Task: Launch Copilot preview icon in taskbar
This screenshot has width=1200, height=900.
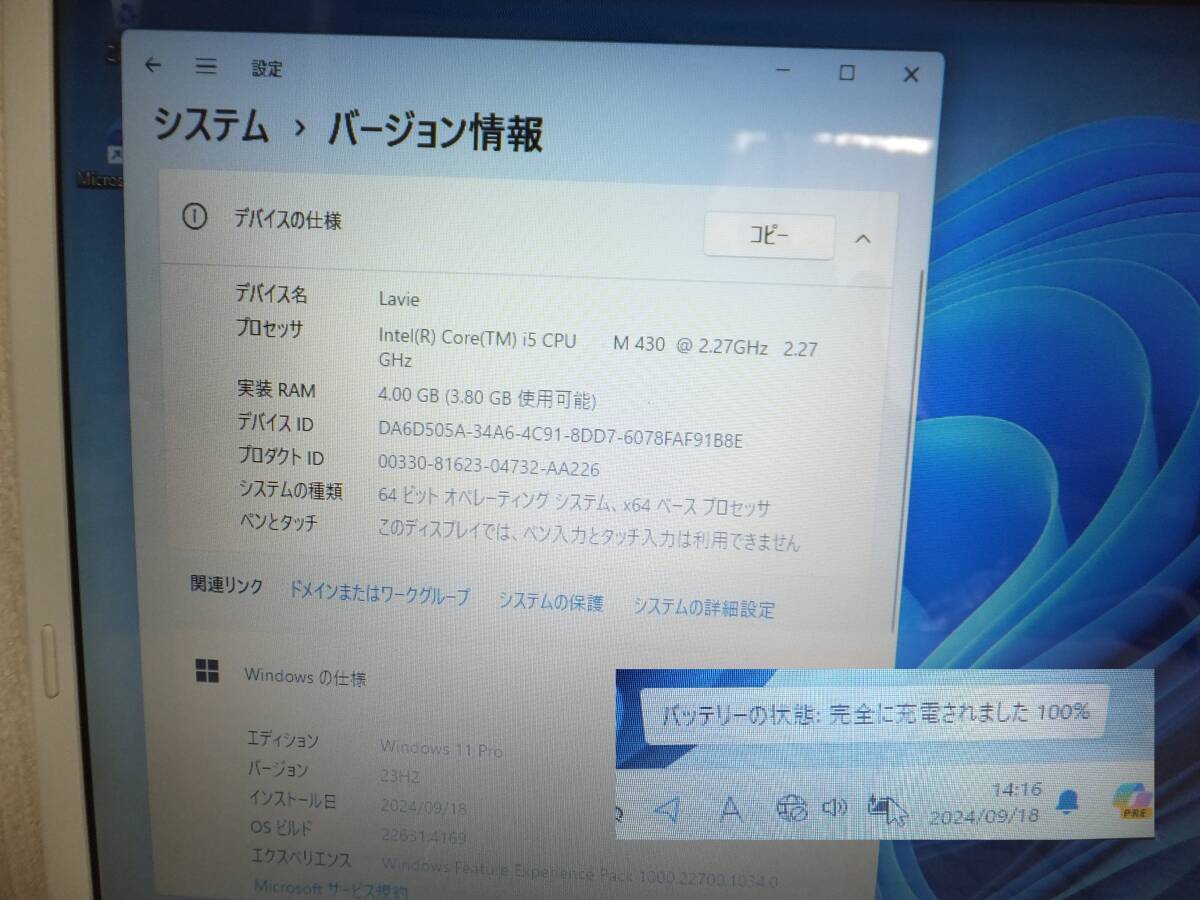Action: click(1134, 800)
